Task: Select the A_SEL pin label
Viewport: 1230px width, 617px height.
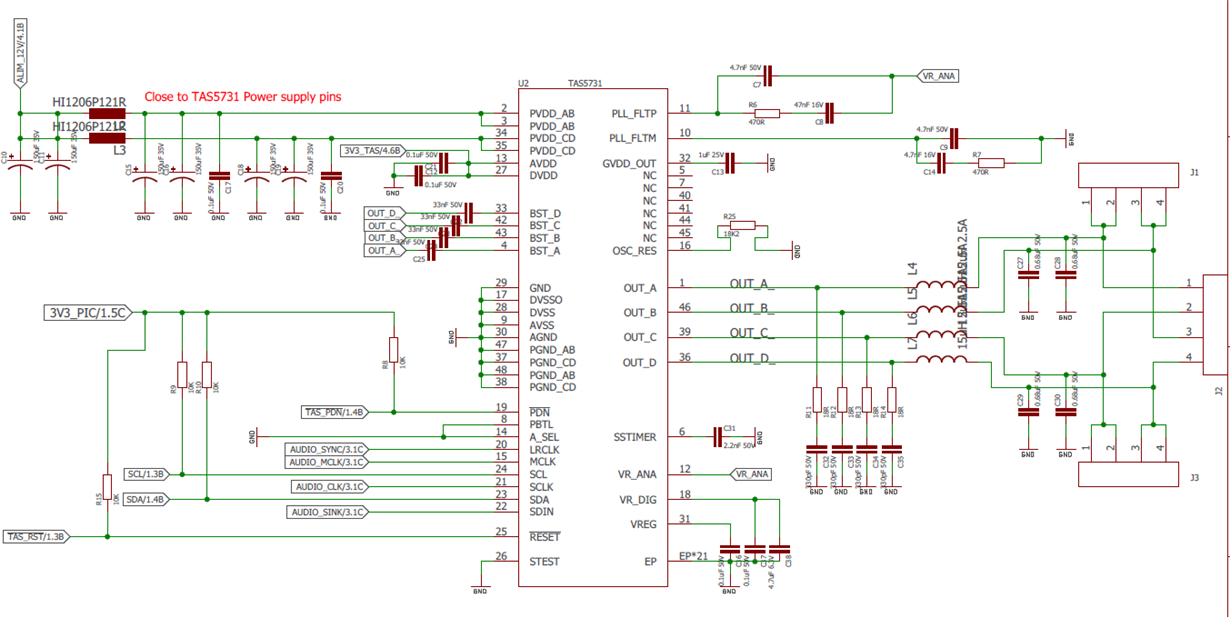Action: tap(544, 437)
